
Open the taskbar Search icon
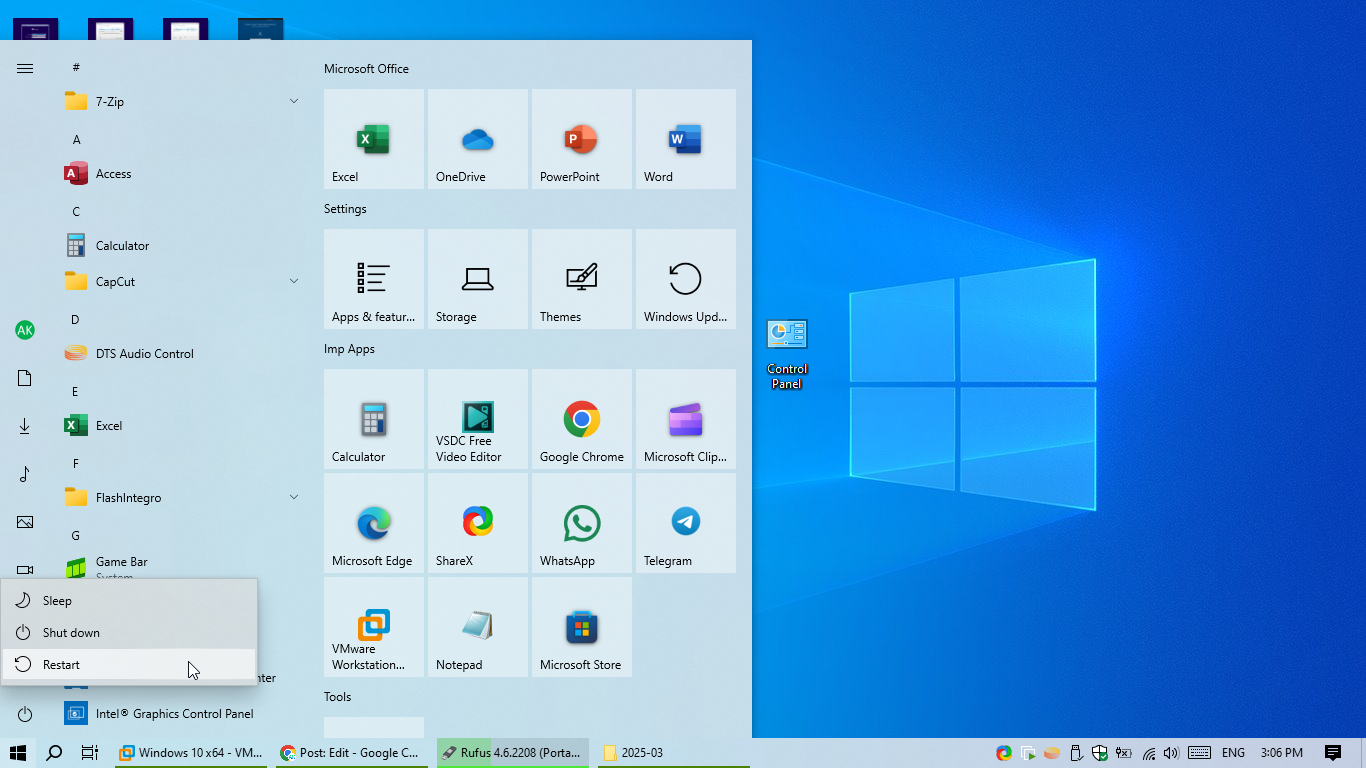point(55,753)
